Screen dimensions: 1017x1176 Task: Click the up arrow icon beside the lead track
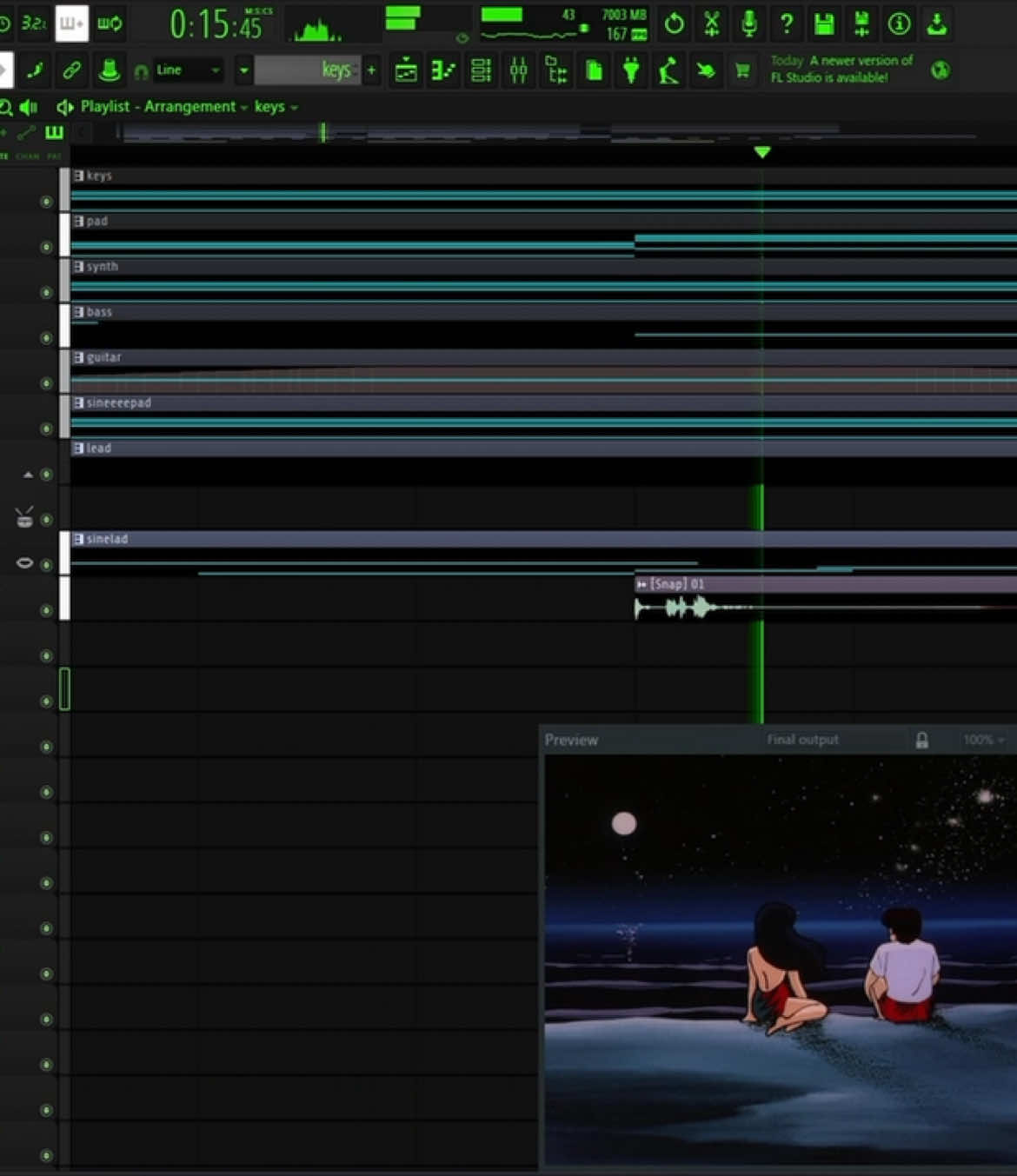click(28, 475)
